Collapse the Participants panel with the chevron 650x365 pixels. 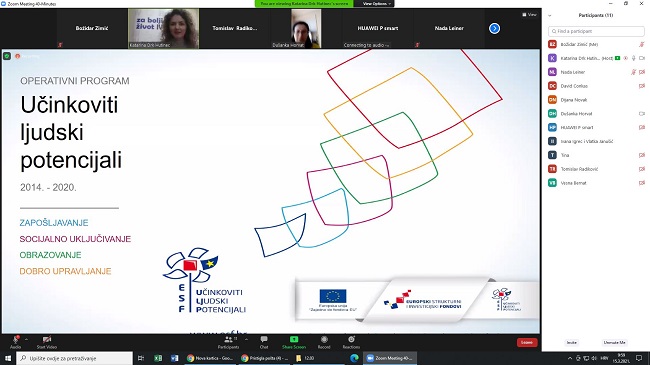[x=550, y=15]
